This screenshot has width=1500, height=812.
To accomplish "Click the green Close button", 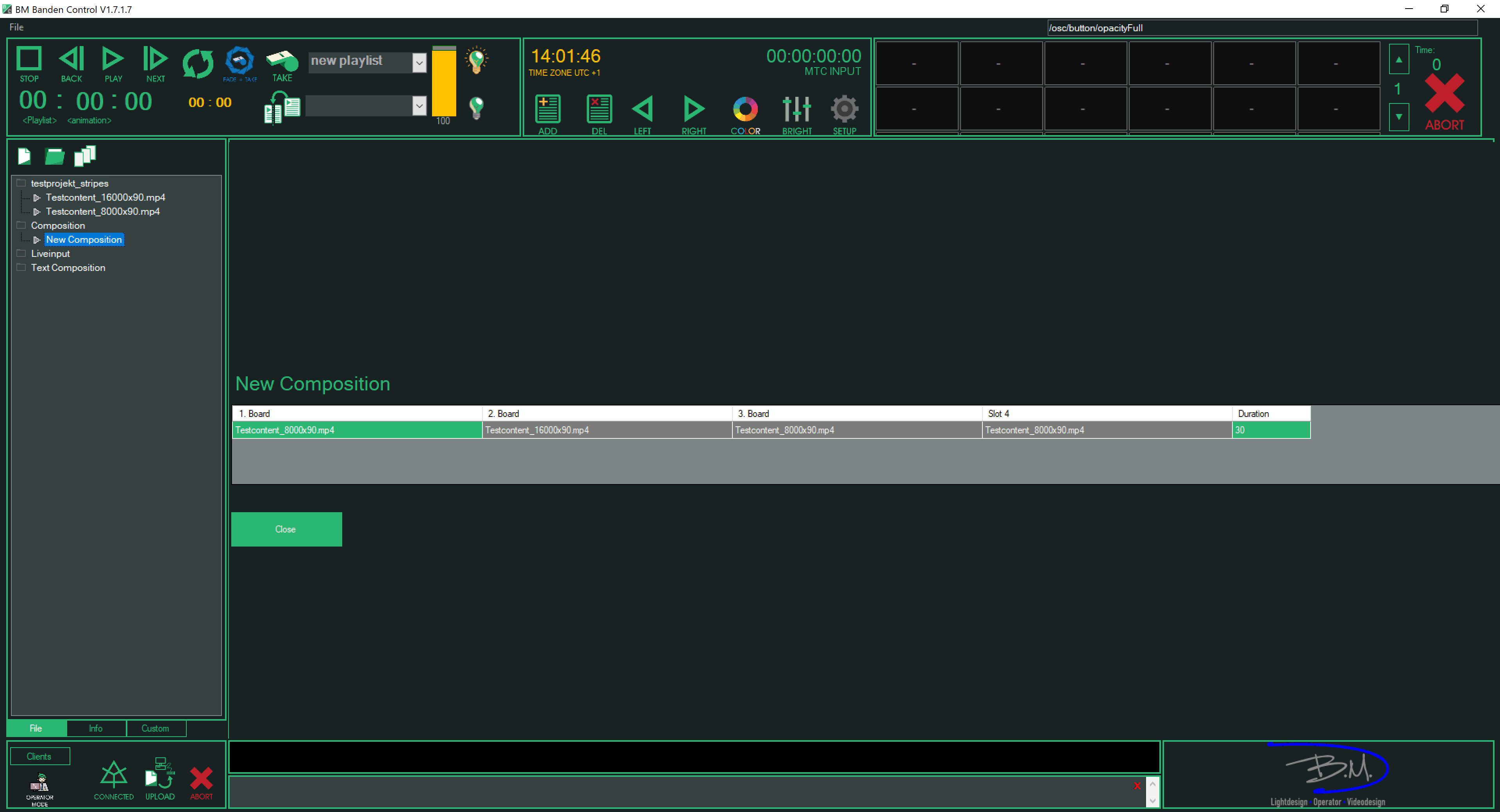I will coord(286,529).
